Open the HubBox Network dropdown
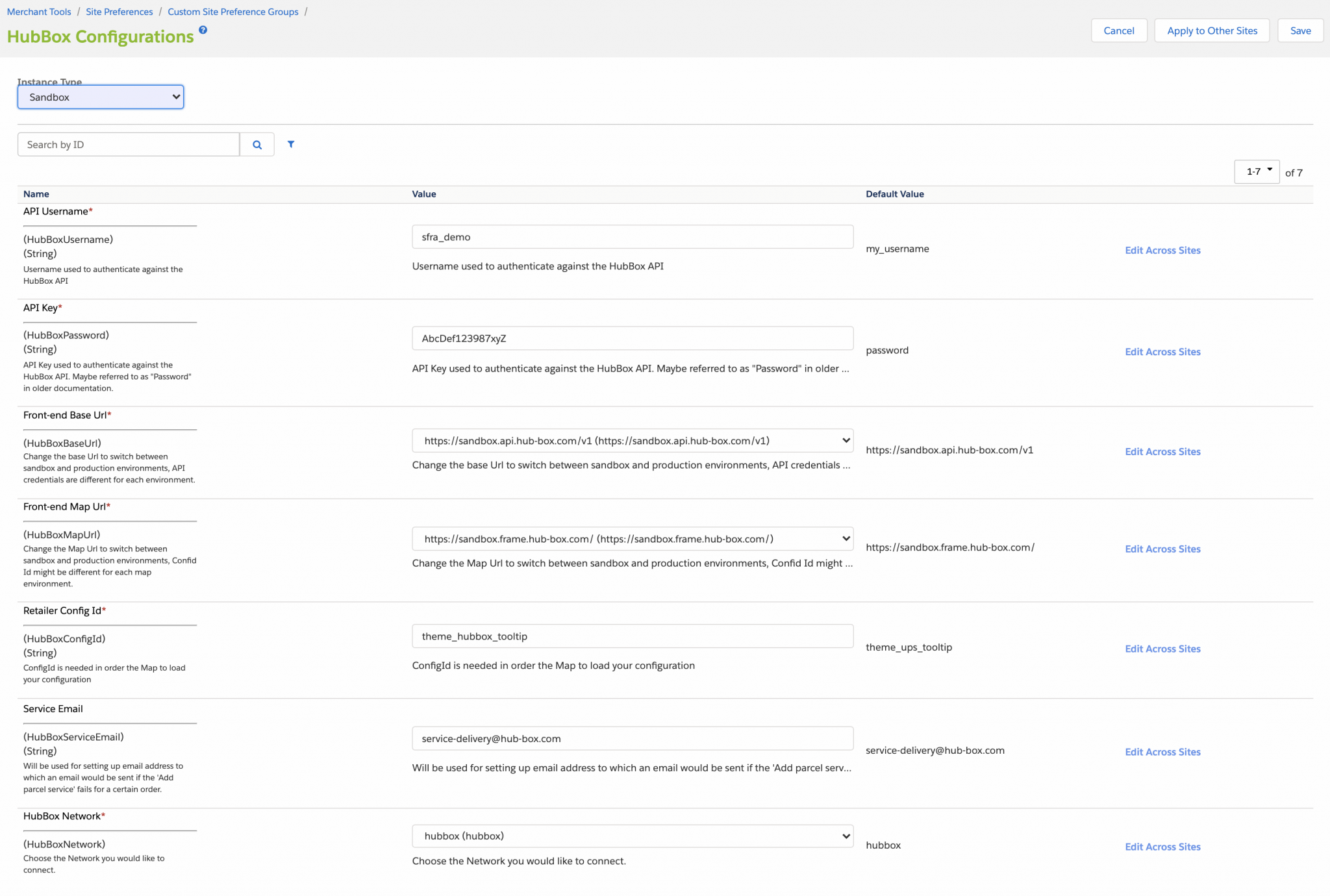 (632, 836)
